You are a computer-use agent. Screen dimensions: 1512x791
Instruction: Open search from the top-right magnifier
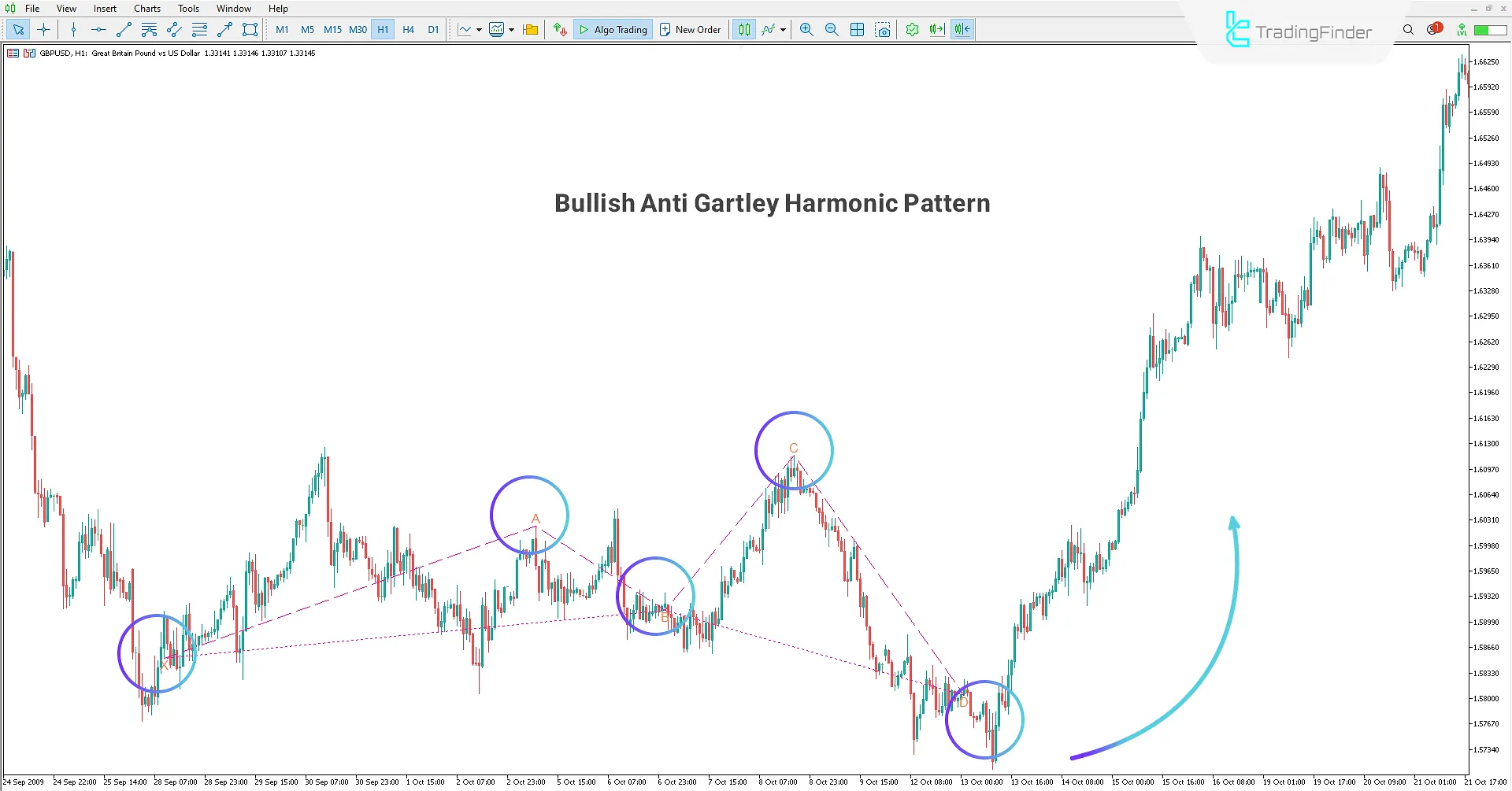click(1409, 29)
